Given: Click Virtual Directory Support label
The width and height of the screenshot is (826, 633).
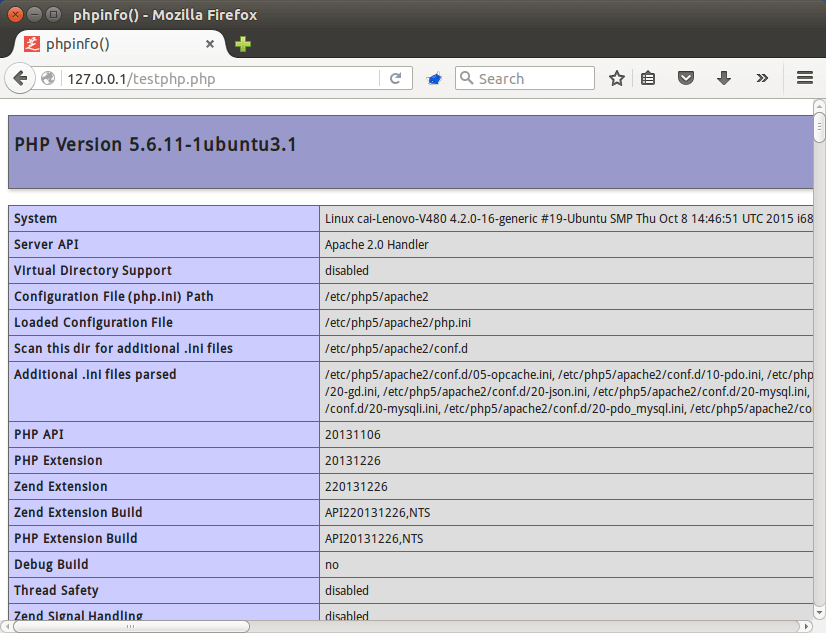Looking at the screenshot, I should 93,270.
